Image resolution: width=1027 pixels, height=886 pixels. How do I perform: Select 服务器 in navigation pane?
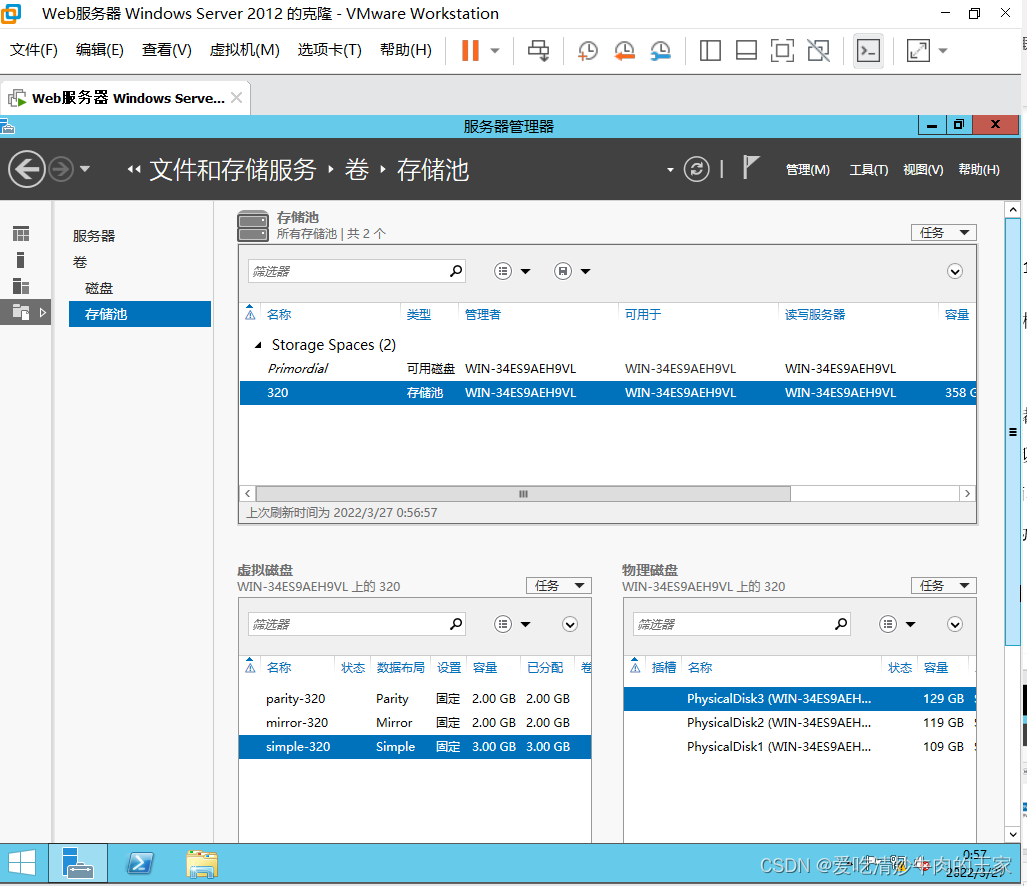point(94,236)
